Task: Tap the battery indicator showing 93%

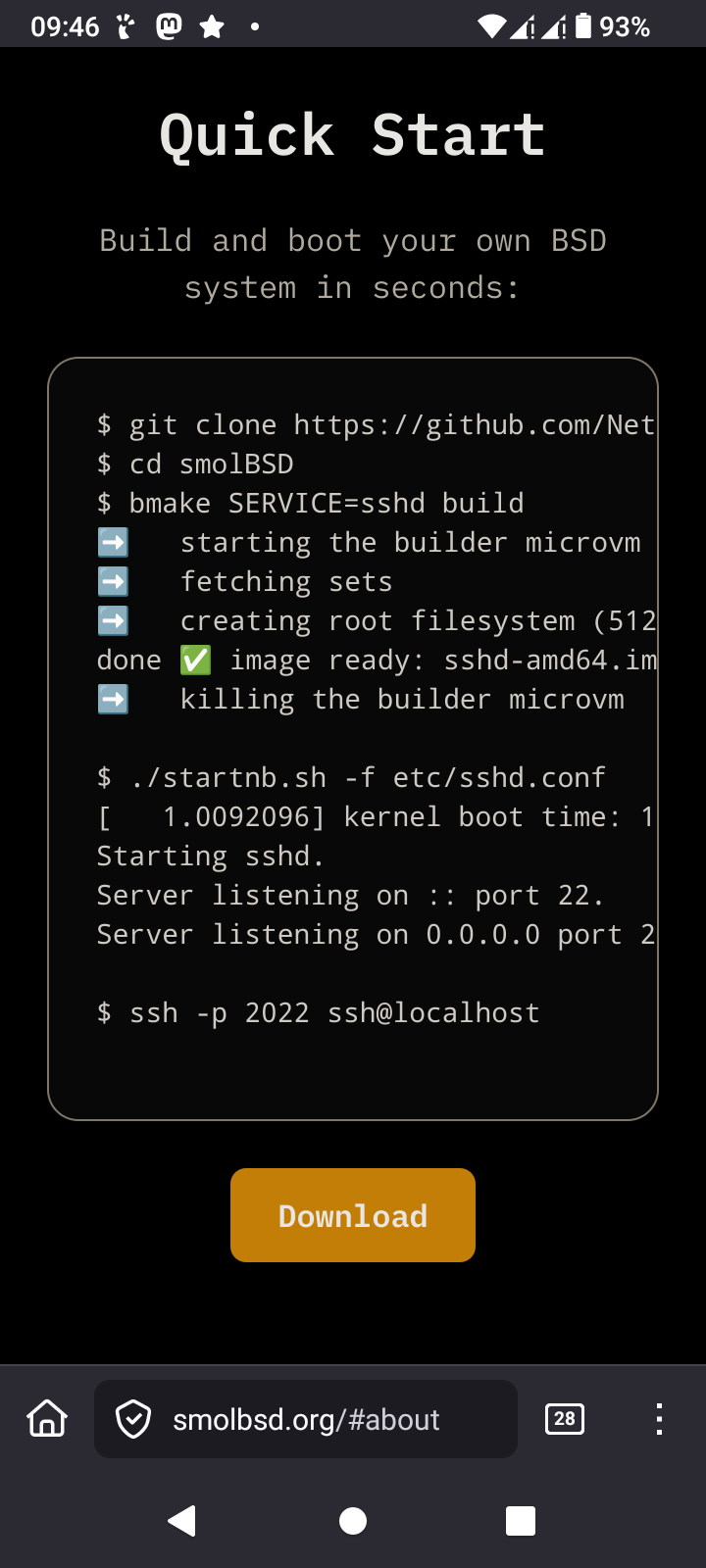Action: click(613, 26)
